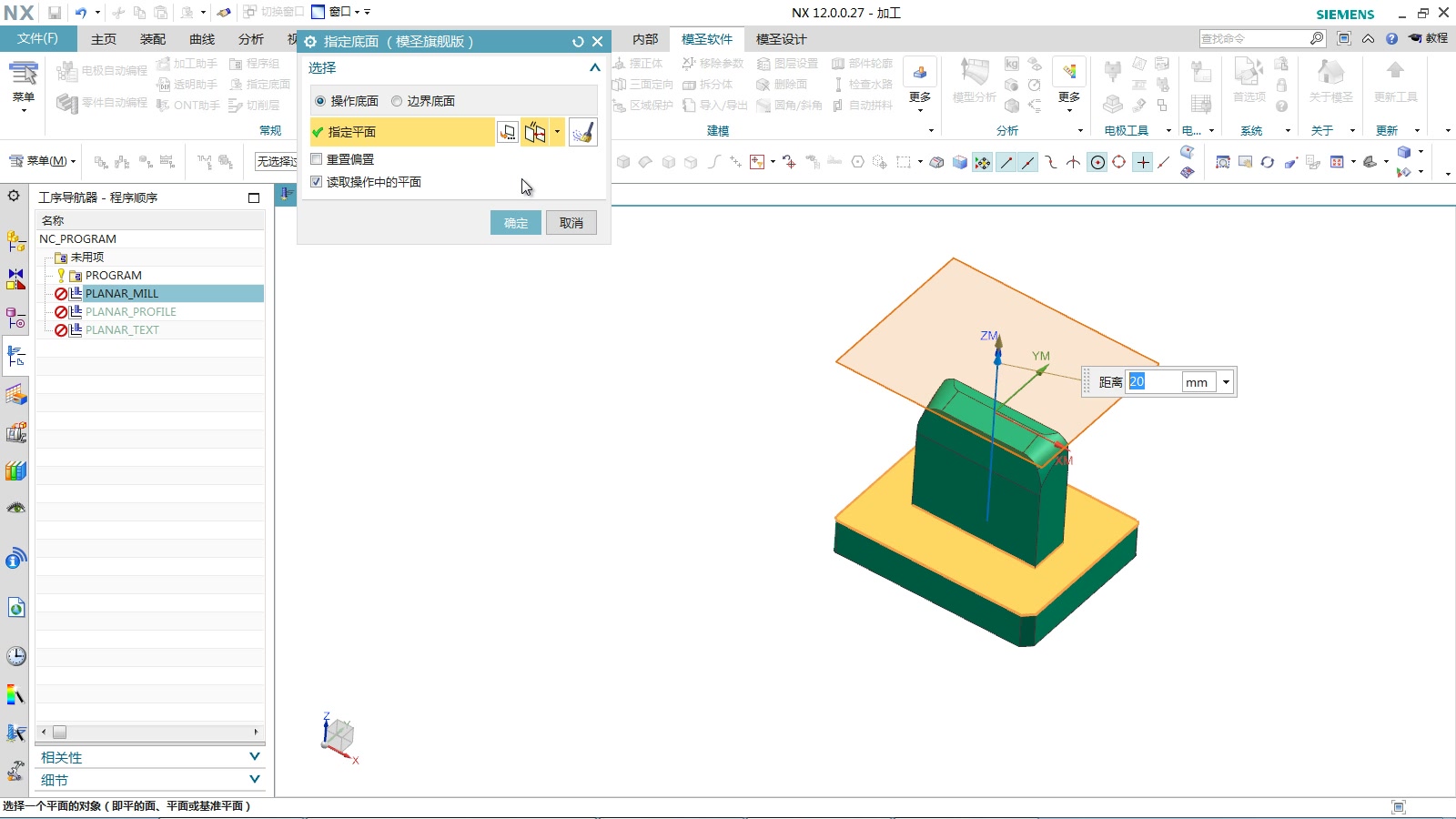Click the navigator horizontal scrollbar thumb
The image size is (1456, 819).
tap(59, 732)
